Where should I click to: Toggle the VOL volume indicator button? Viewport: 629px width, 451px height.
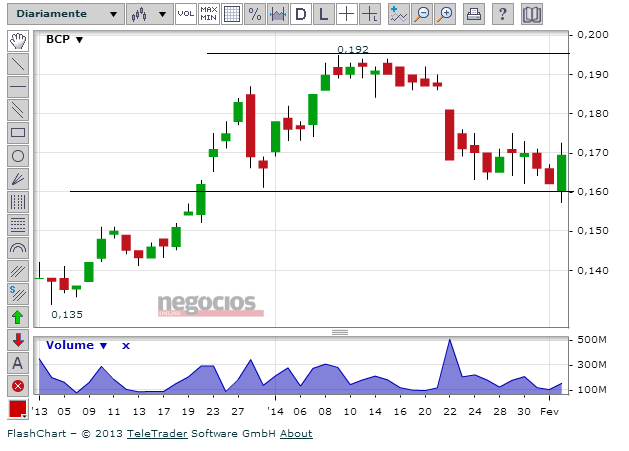coord(186,14)
